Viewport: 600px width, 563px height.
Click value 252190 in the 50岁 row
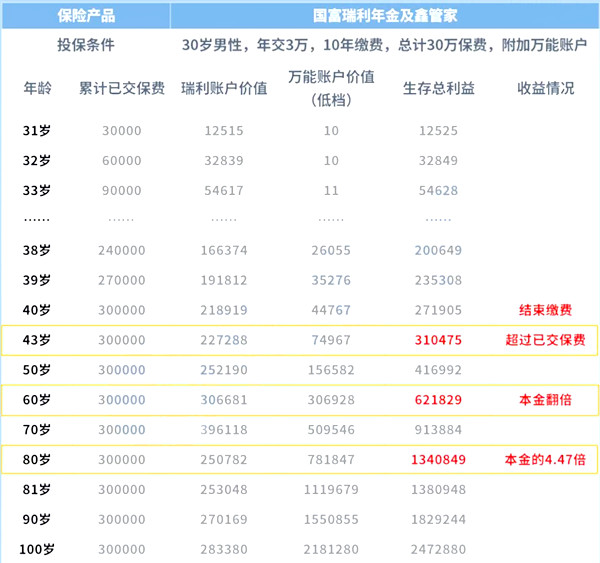point(224,370)
